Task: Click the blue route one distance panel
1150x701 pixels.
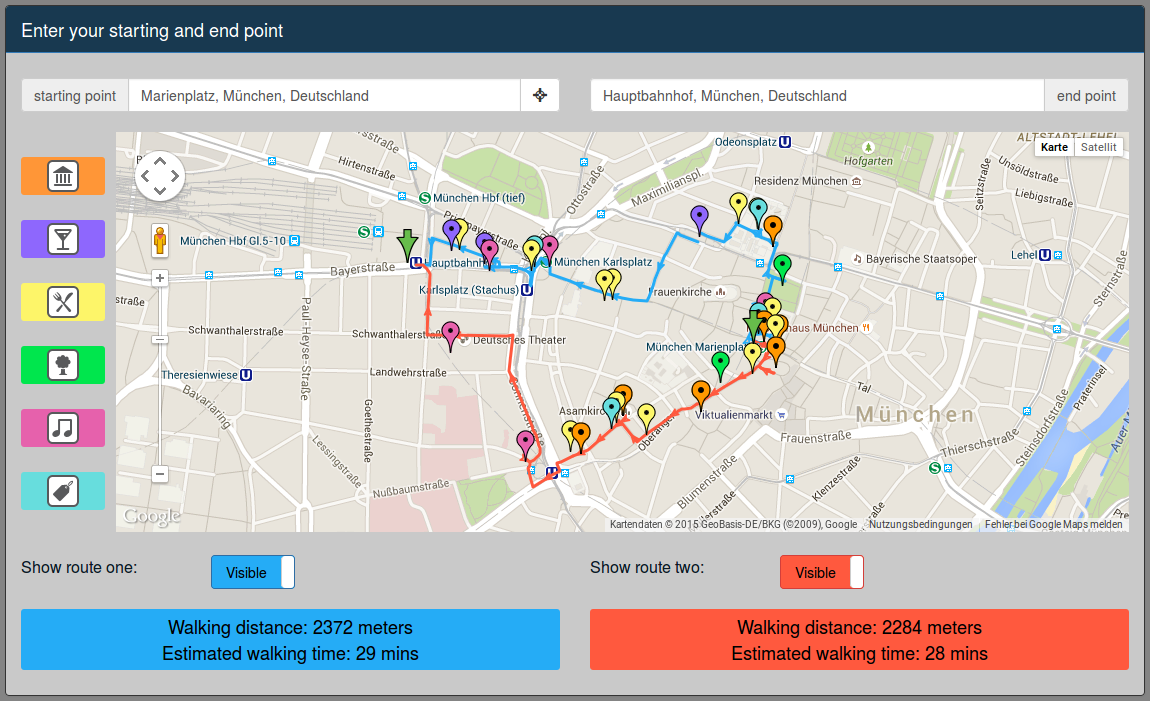Action: pyautogui.click(x=290, y=639)
